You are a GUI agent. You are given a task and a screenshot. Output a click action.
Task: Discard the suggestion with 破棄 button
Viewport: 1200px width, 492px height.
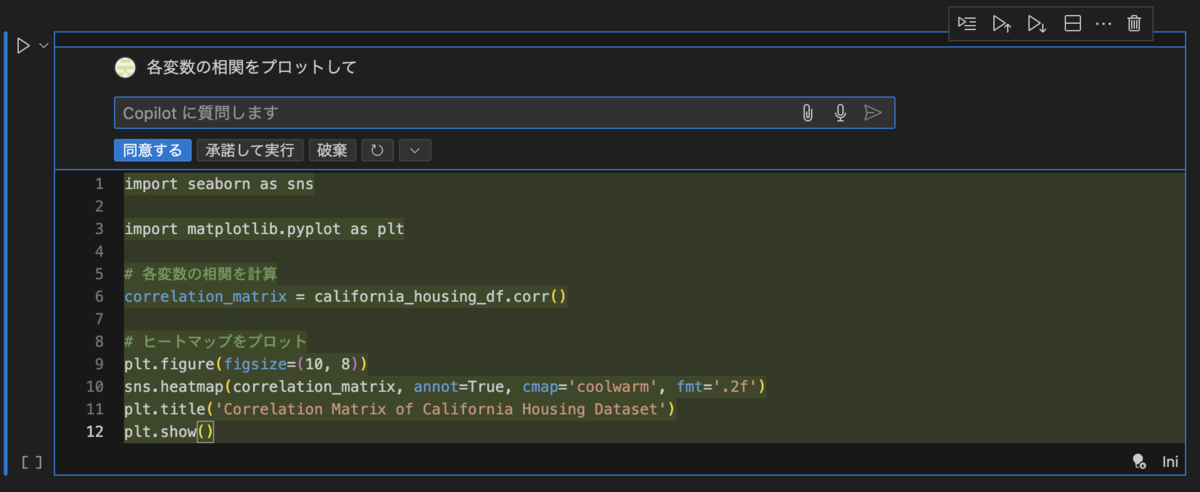pos(332,150)
